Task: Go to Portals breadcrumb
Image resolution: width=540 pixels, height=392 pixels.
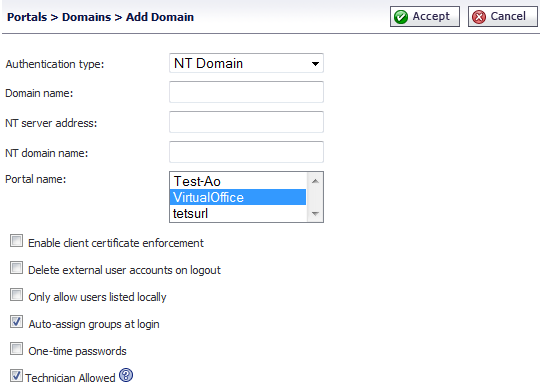Action: click(27, 17)
